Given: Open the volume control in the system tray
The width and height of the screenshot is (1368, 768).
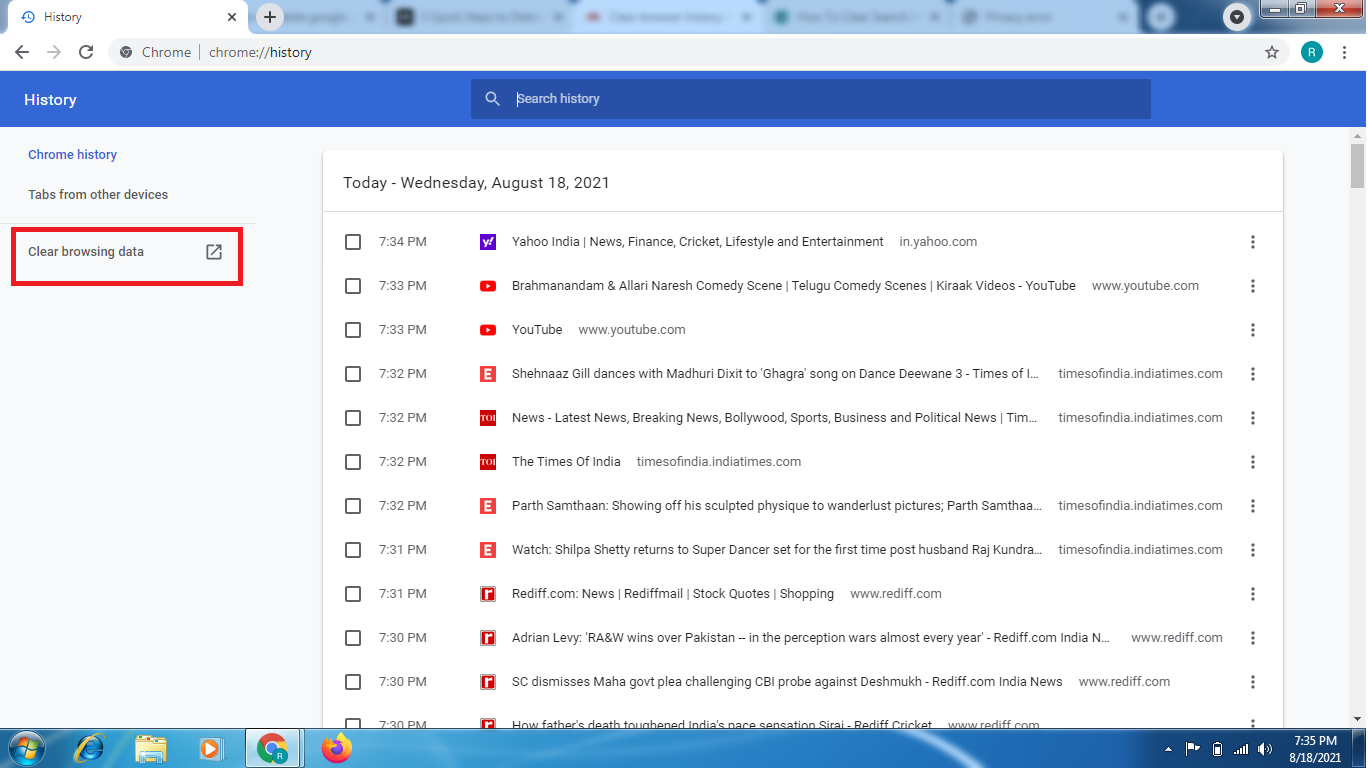Looking at the screenshot, I should (x=1265, y=749).
